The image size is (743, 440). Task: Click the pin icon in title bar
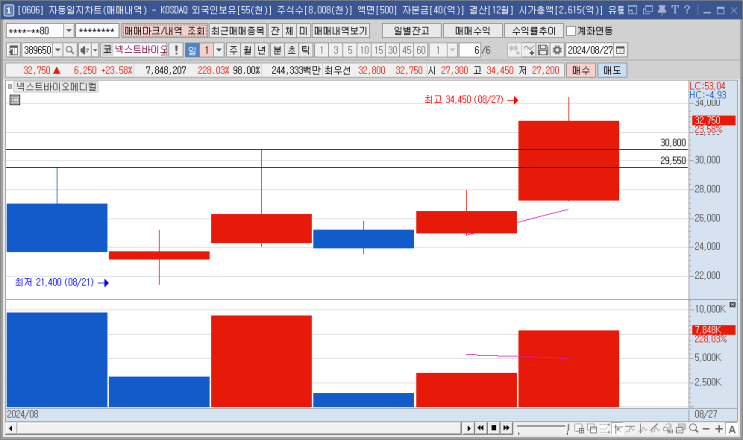pyautogui.click(x=661, y=9)
